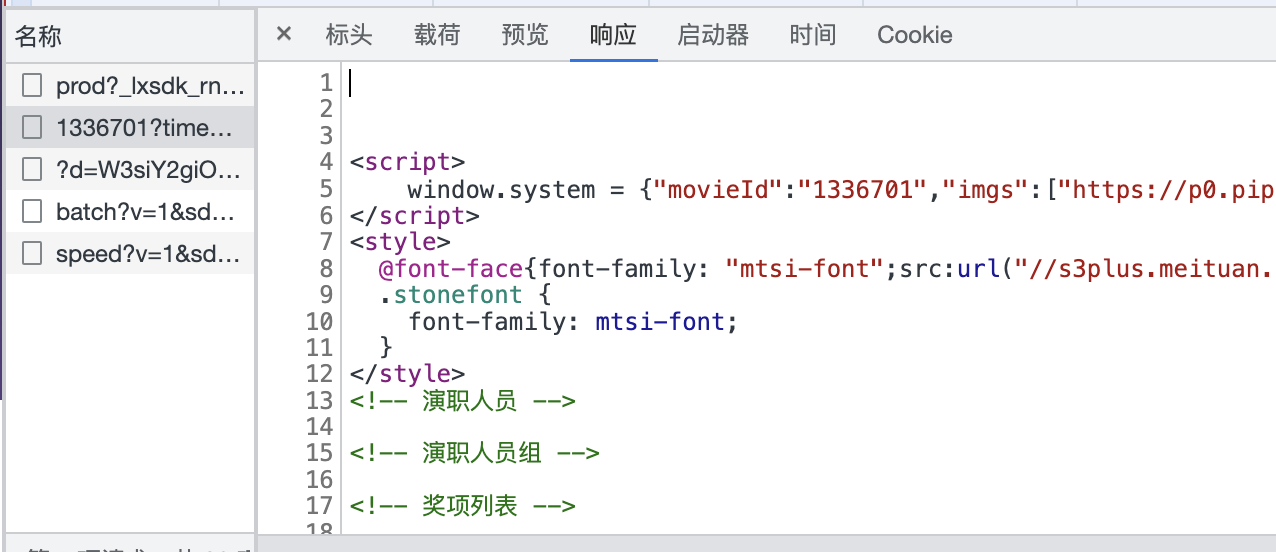
Task: Click the .stonefont selector on line 9
Action: coord(450,295)
